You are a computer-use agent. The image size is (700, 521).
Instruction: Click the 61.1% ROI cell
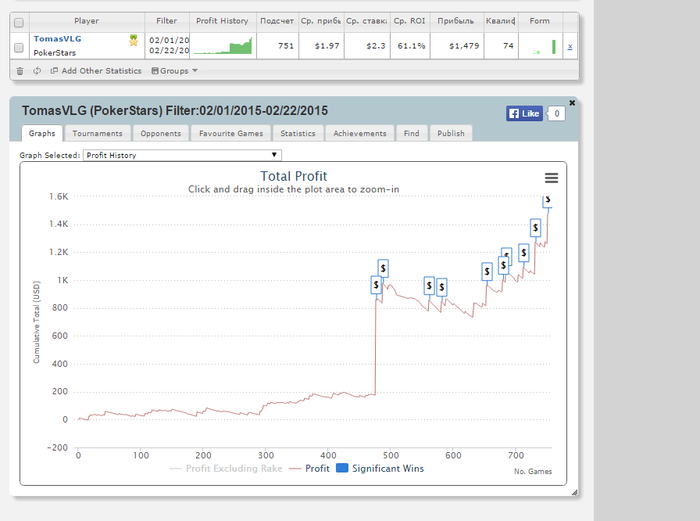411,46
